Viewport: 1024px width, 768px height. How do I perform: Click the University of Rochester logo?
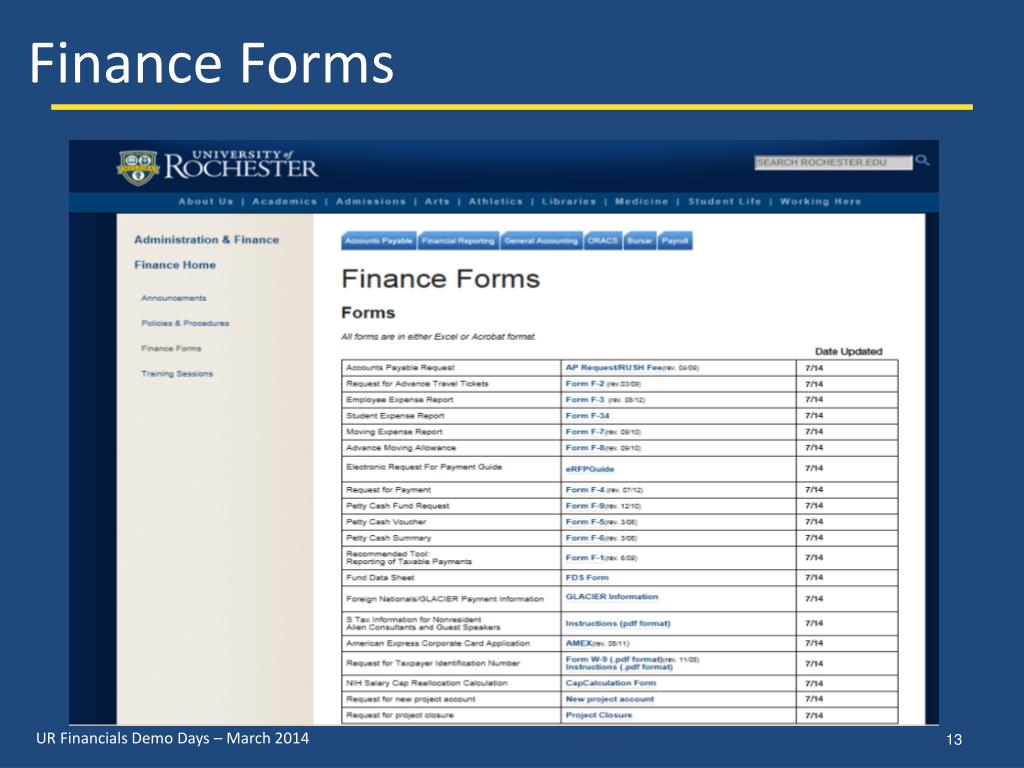217,167
